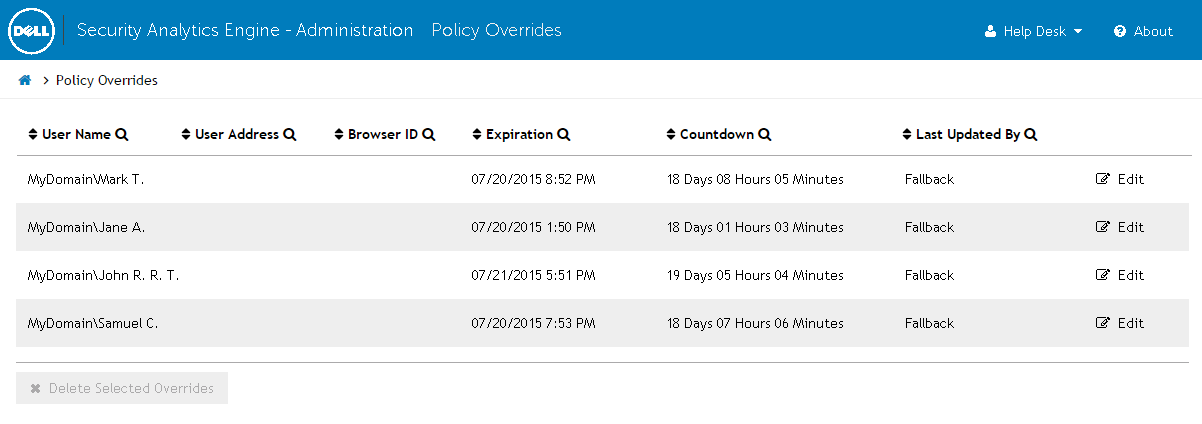Open the Expiration column search icon
1202x424 pixels.
(564, 134)
